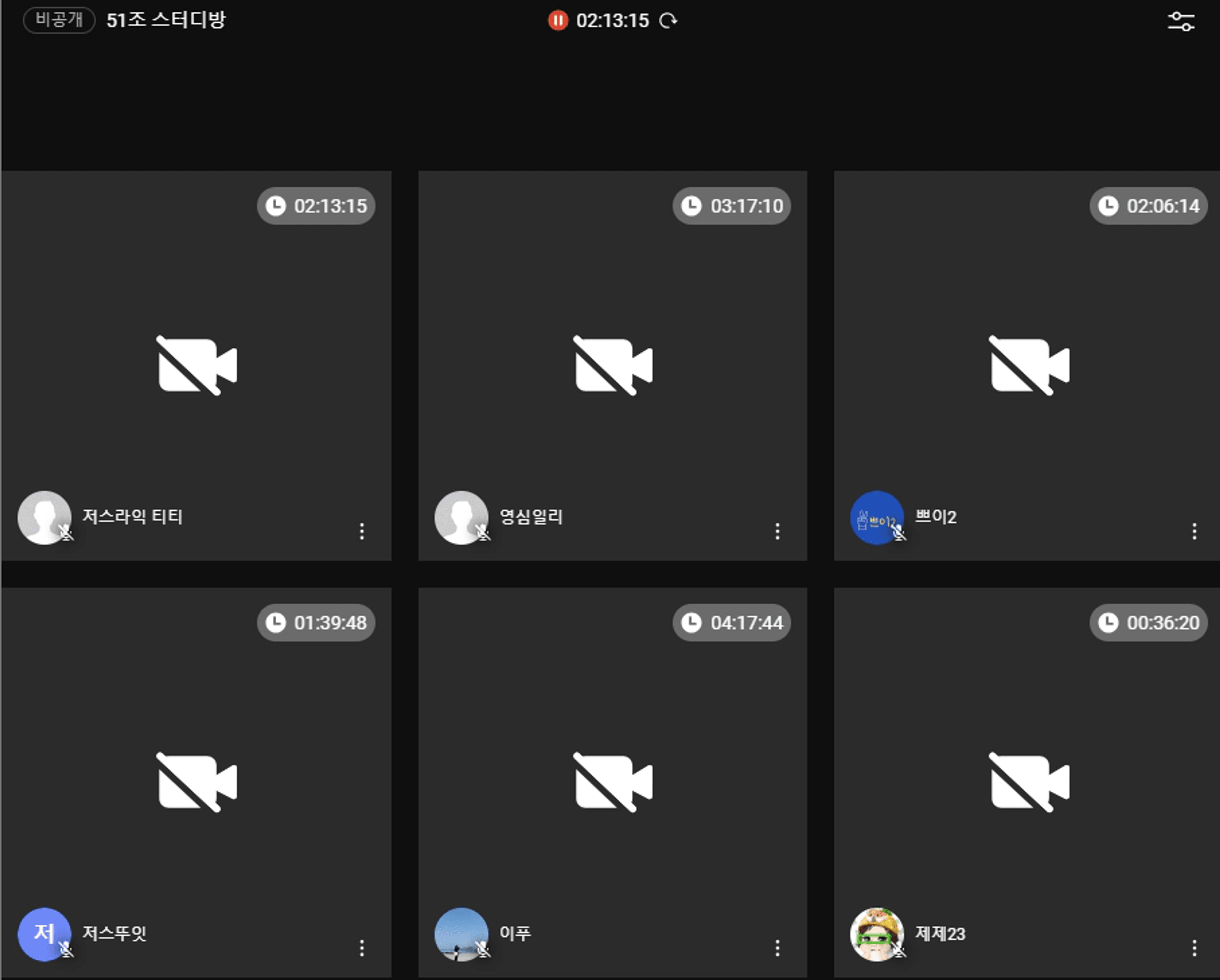The height and width of the screenshot is (980, 1220).
Task: Reset the timer using refresh arrow icon
Action: point(668,21)
